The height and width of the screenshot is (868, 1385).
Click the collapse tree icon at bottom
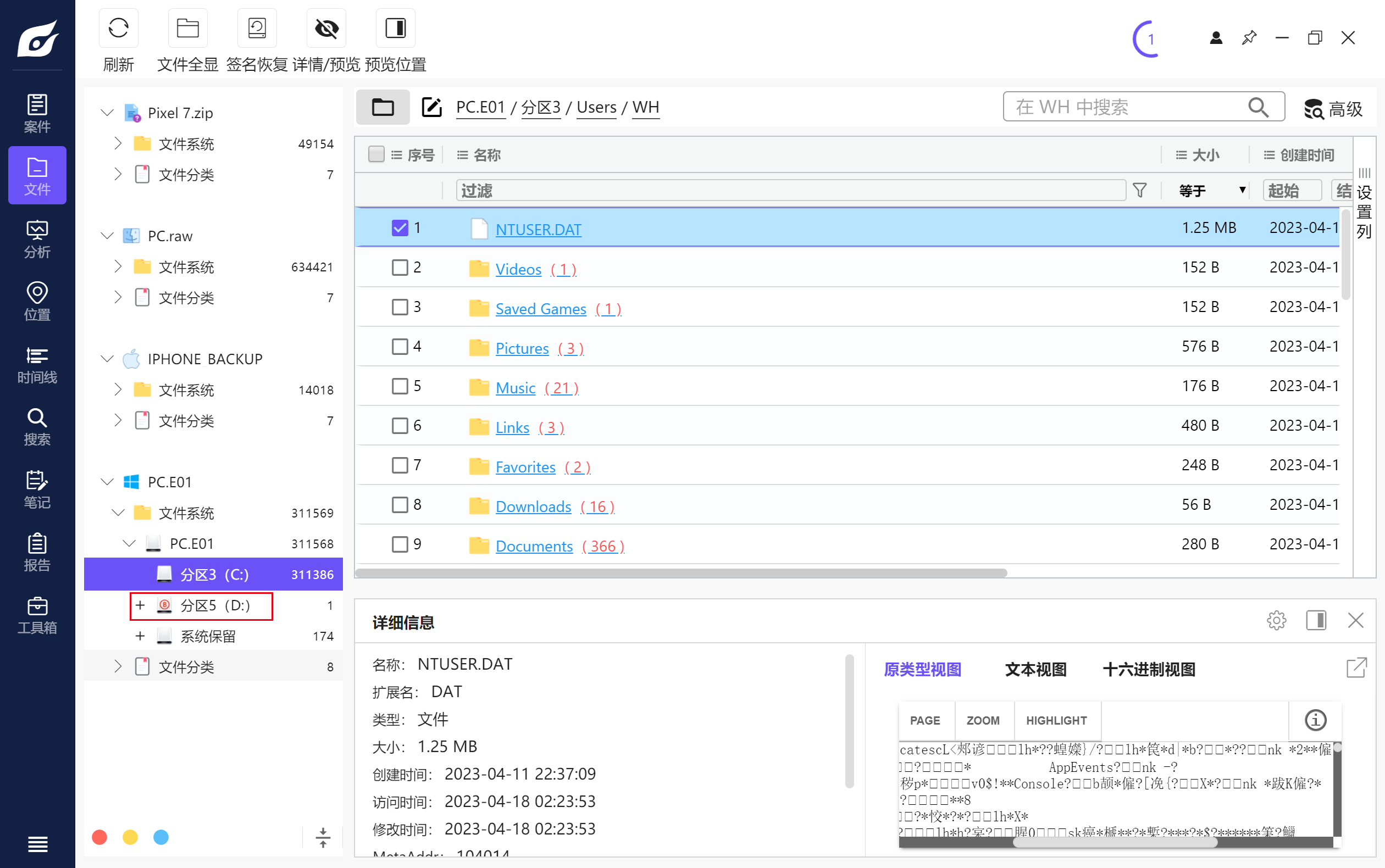coord(323,838)
